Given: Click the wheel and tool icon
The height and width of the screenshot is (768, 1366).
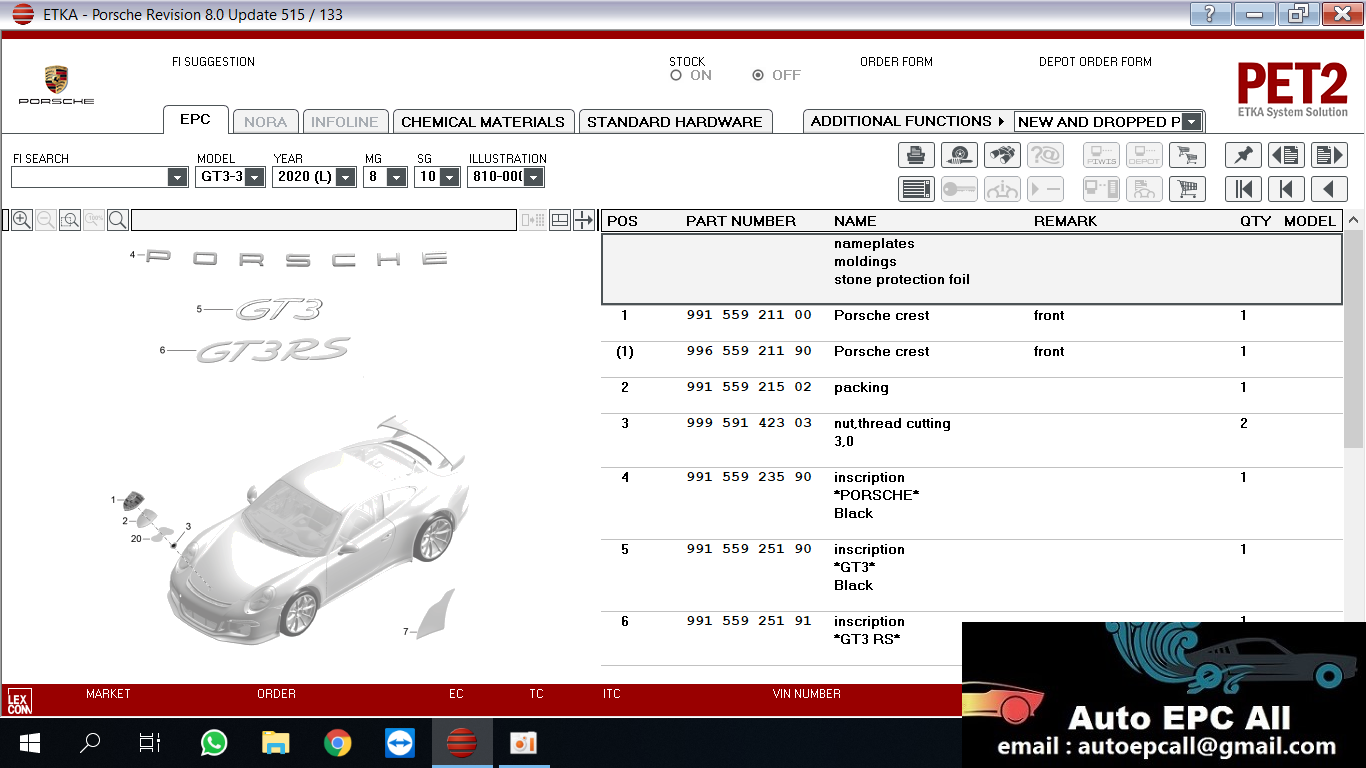Looking at the screenshot, I should [960, 155].
